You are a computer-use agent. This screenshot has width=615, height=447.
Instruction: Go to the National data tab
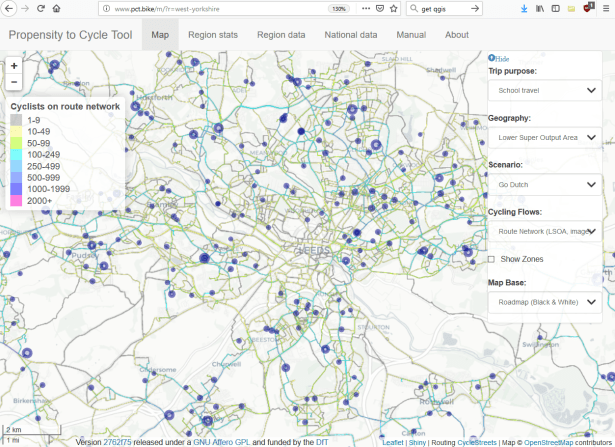[351, 35]
